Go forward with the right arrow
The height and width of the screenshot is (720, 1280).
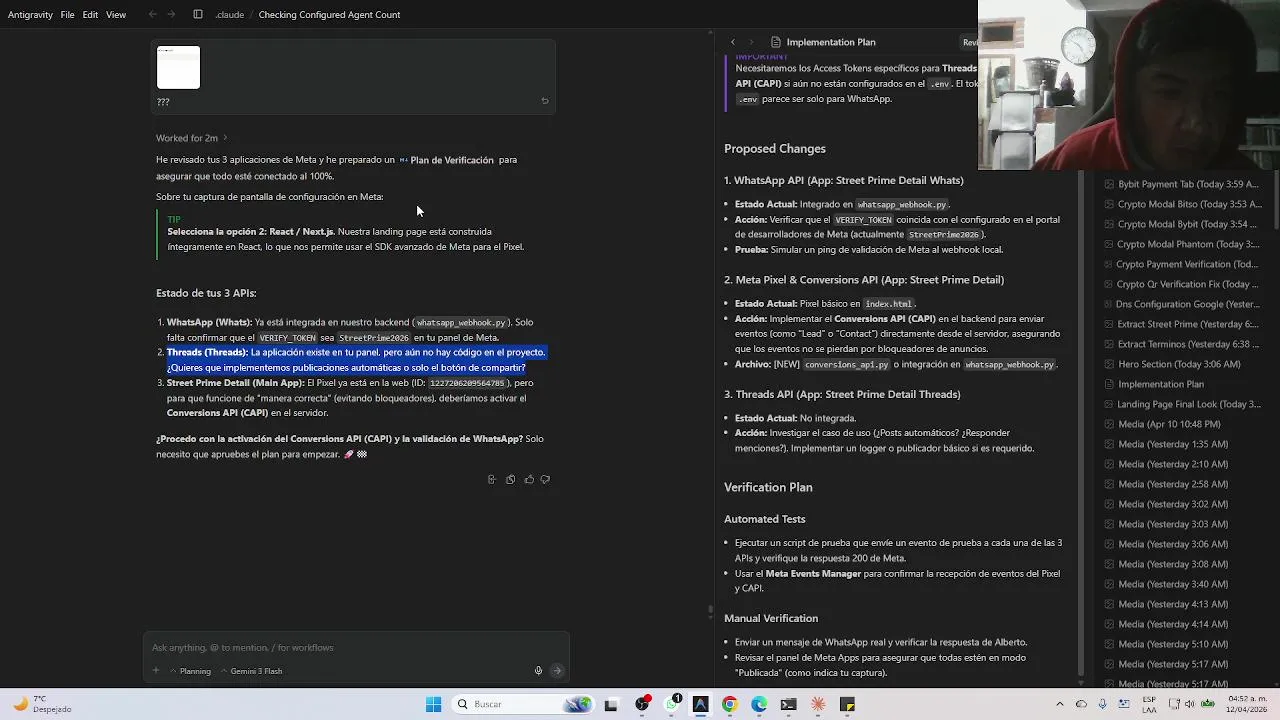click(170, 14)
